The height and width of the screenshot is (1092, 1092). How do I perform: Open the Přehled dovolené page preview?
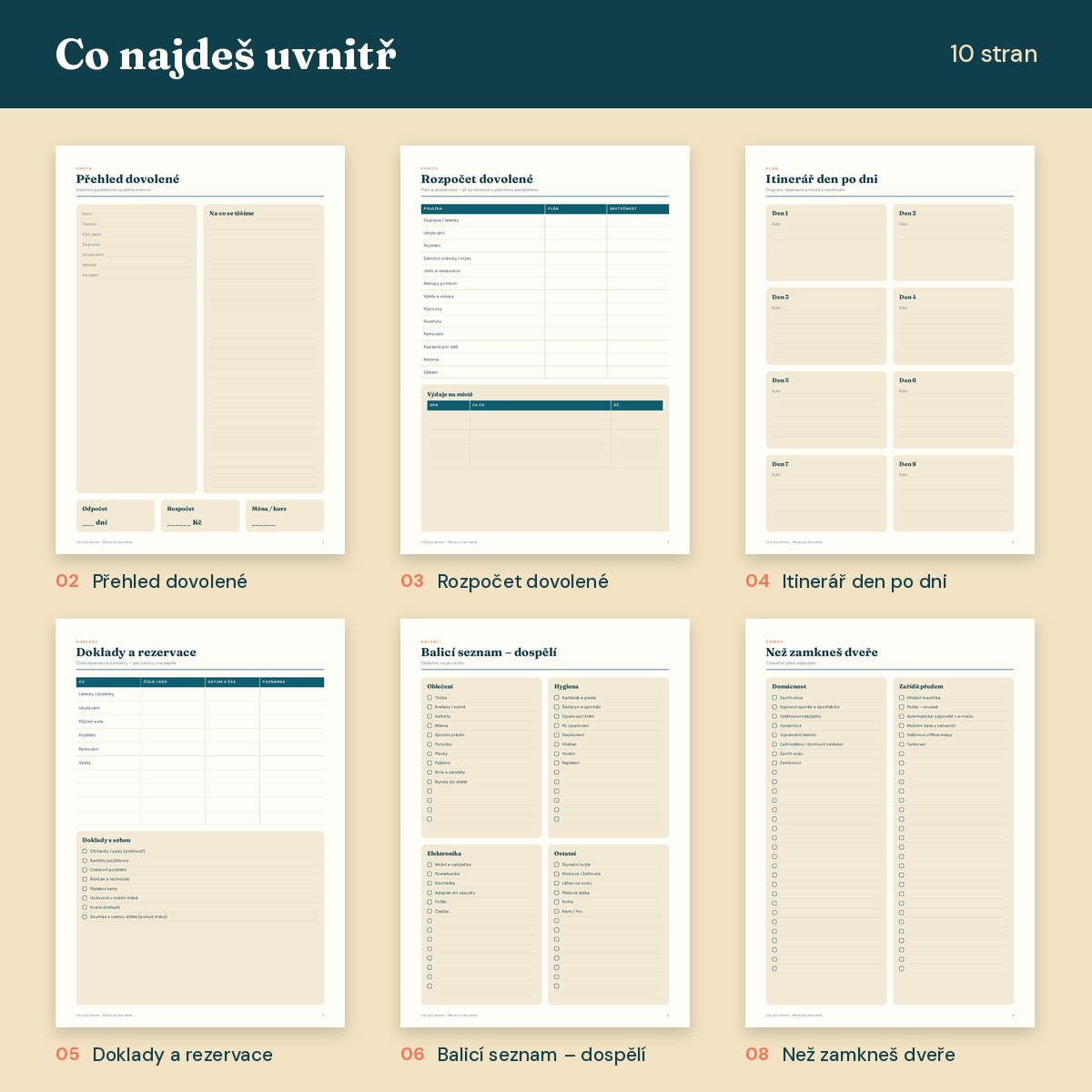tap(200, 349)
